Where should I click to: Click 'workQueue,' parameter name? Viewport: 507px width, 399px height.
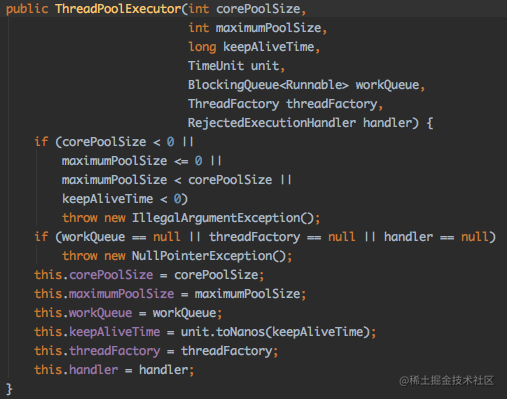(x=390, y=85)
